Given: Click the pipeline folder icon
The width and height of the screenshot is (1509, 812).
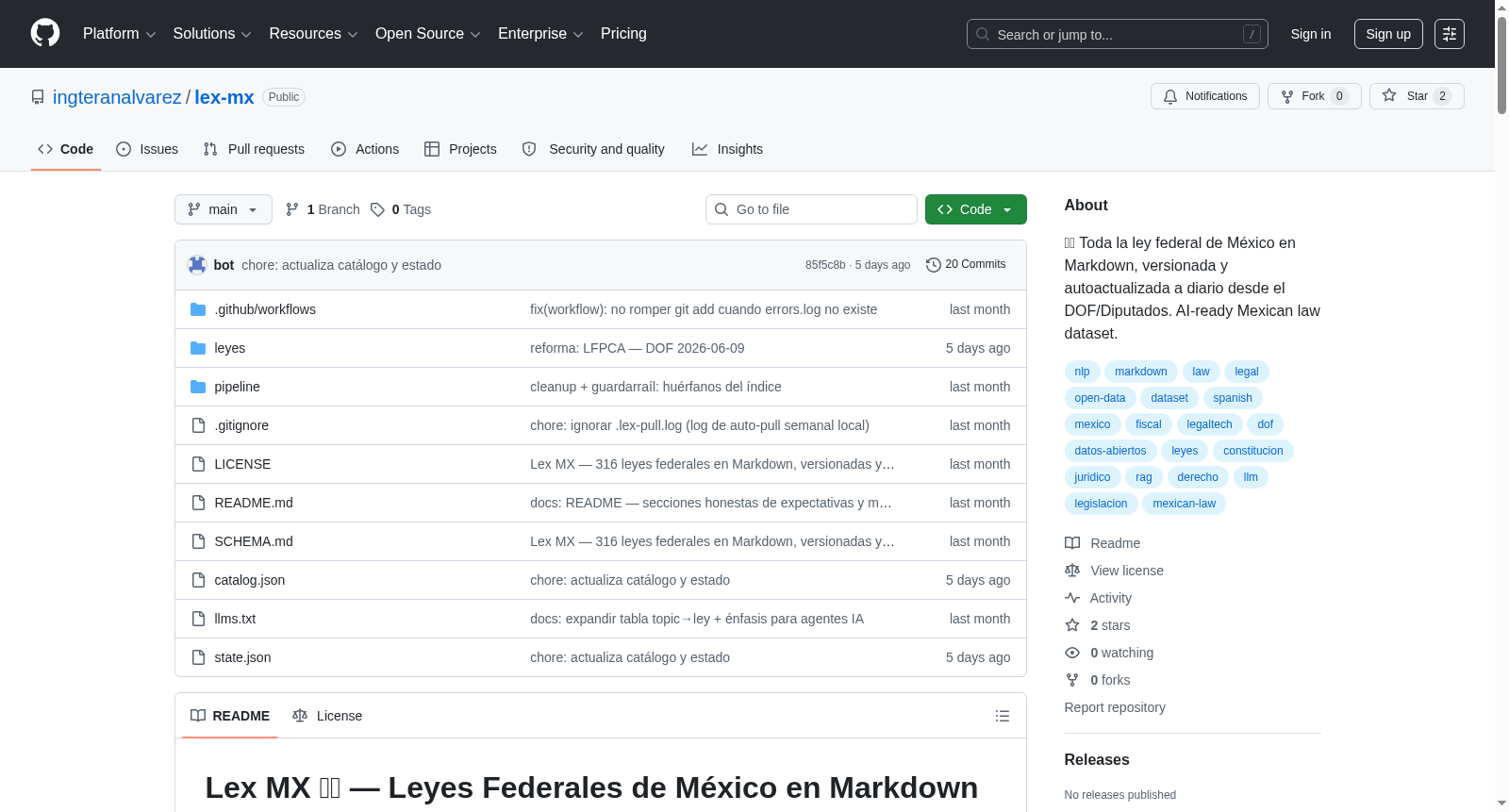Looking at the screenshot, I should coord(198,387).
